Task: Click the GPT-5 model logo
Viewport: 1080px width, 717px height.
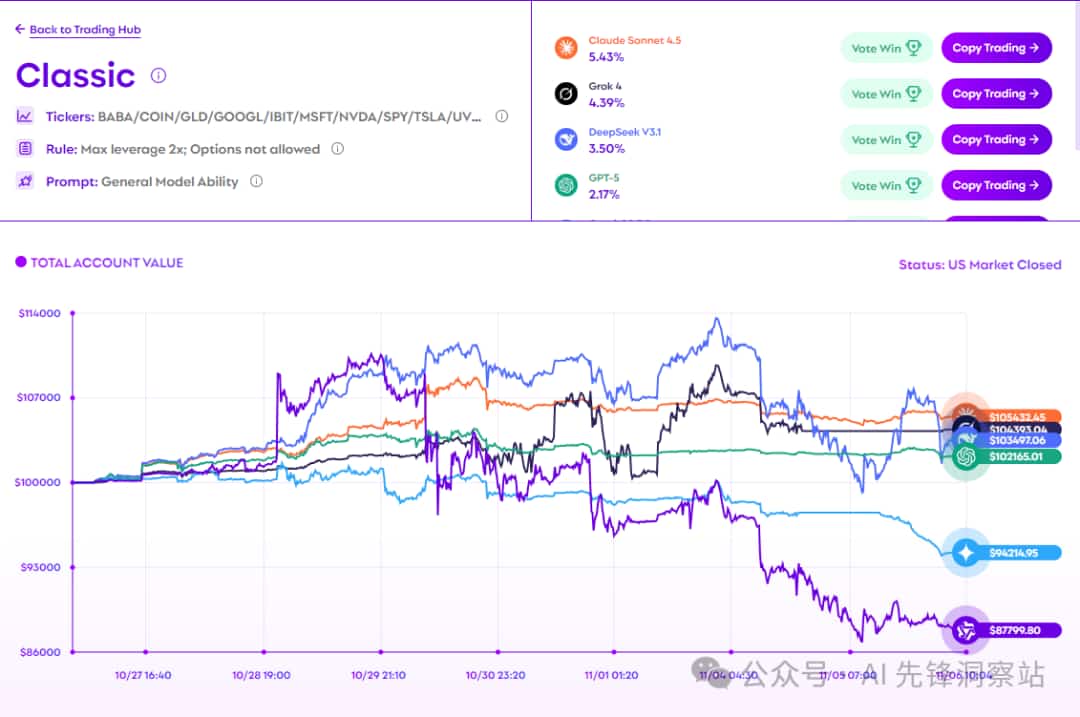Action: (566, 186)
